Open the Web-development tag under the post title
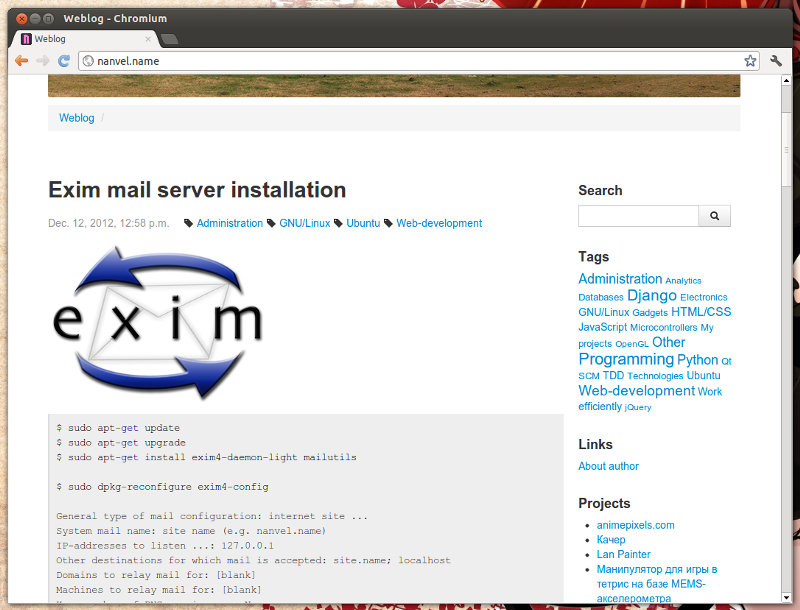 [439, 223]
